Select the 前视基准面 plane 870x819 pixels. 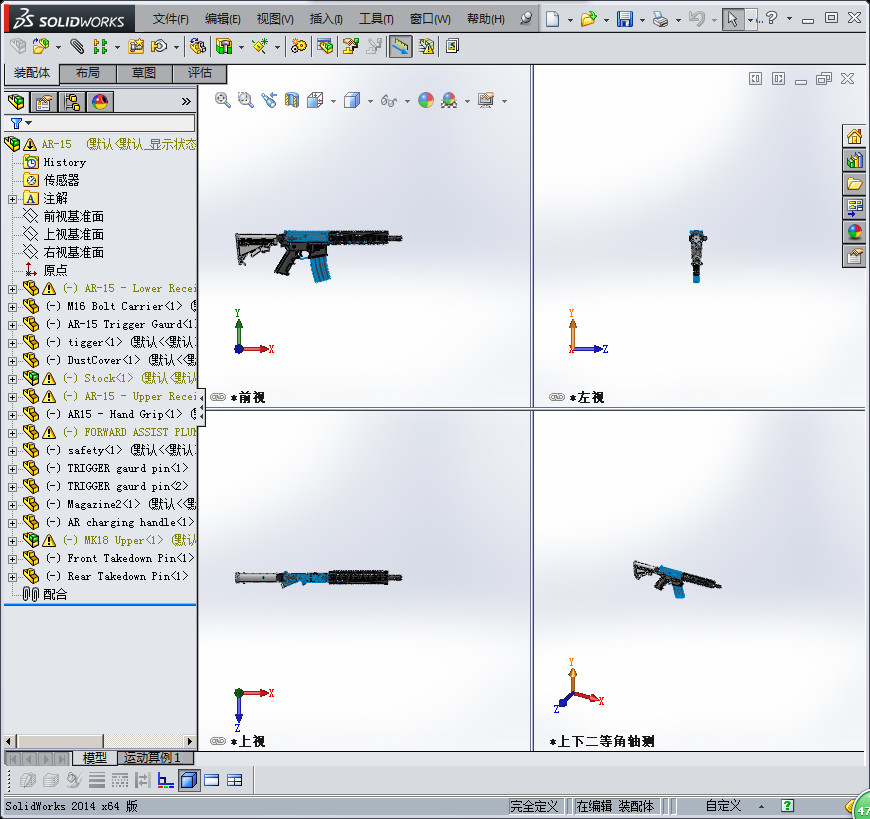click(73, 216)
